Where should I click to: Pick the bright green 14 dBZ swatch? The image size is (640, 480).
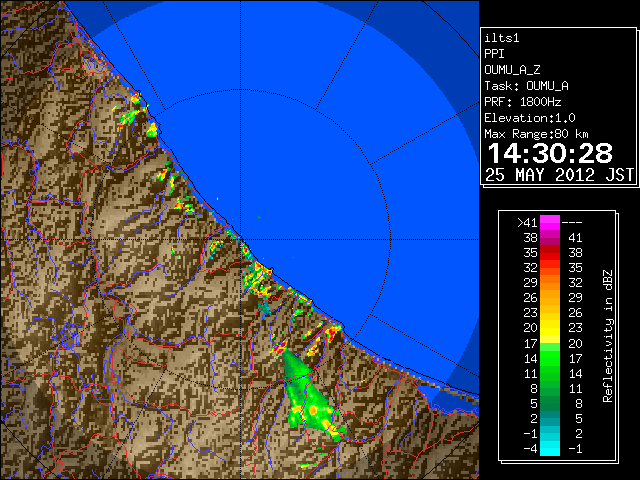coord(550,358)
